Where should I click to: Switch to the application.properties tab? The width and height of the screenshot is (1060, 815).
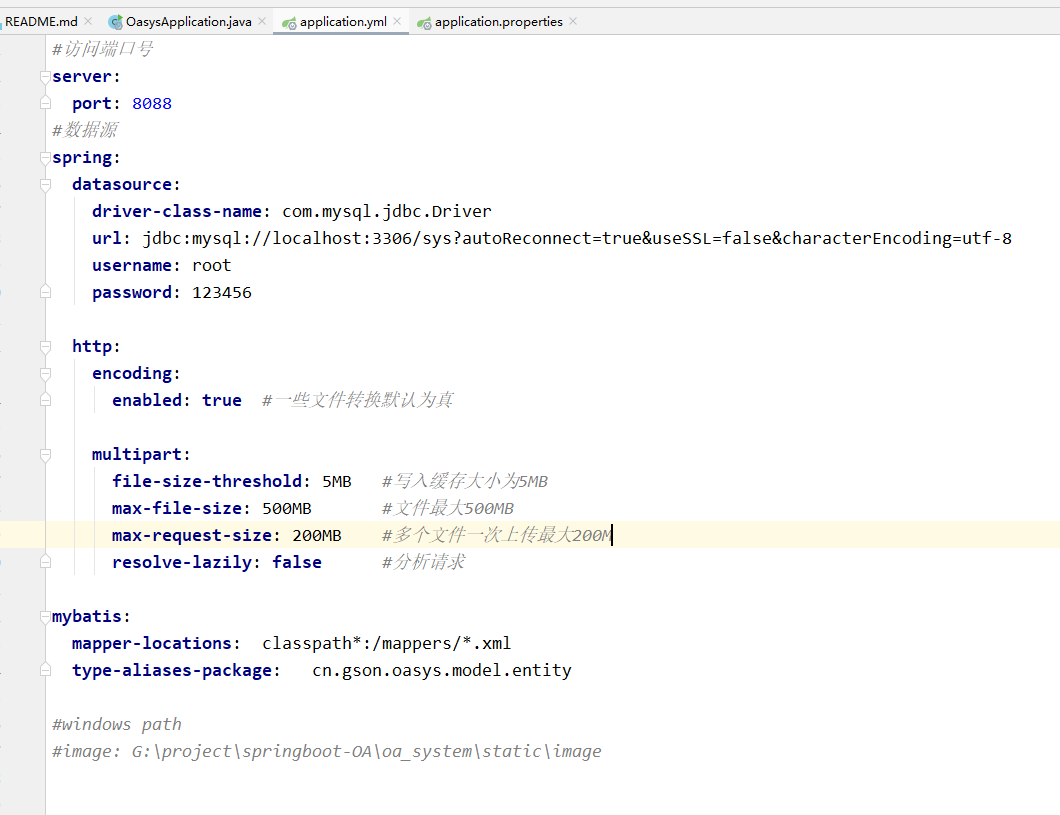pos(499,22)
